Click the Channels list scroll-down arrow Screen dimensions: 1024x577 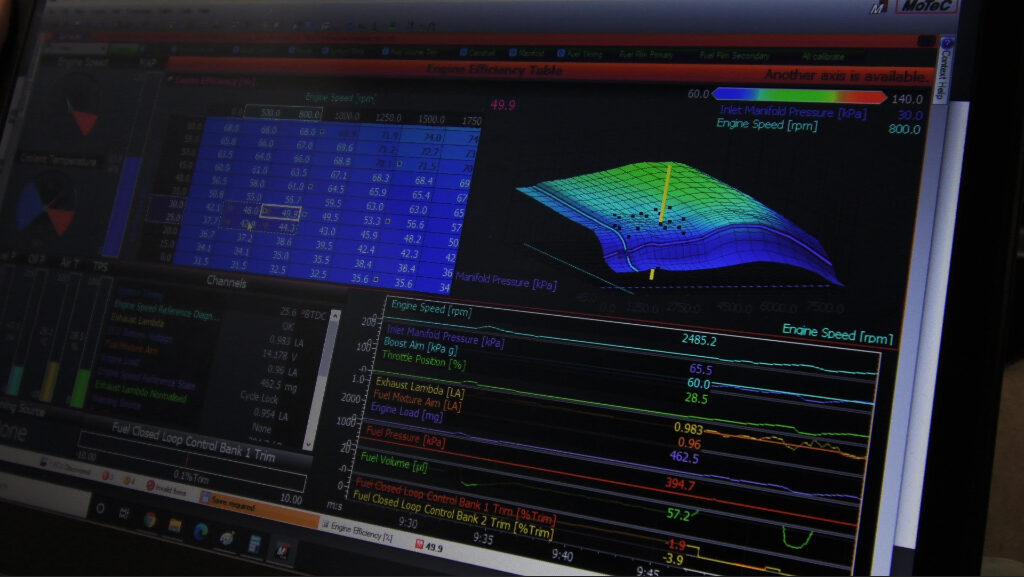point(309,444)
